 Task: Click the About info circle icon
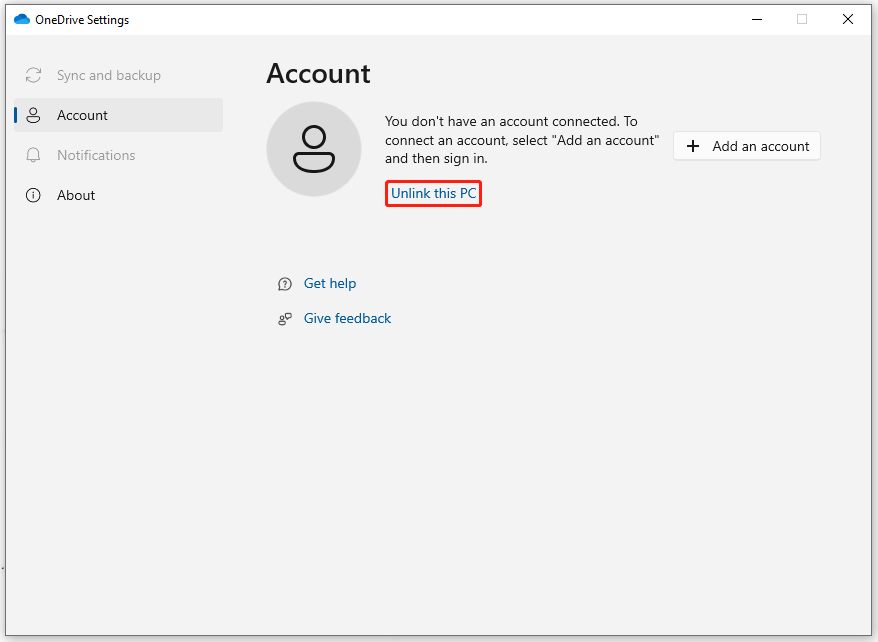[33, 195]
